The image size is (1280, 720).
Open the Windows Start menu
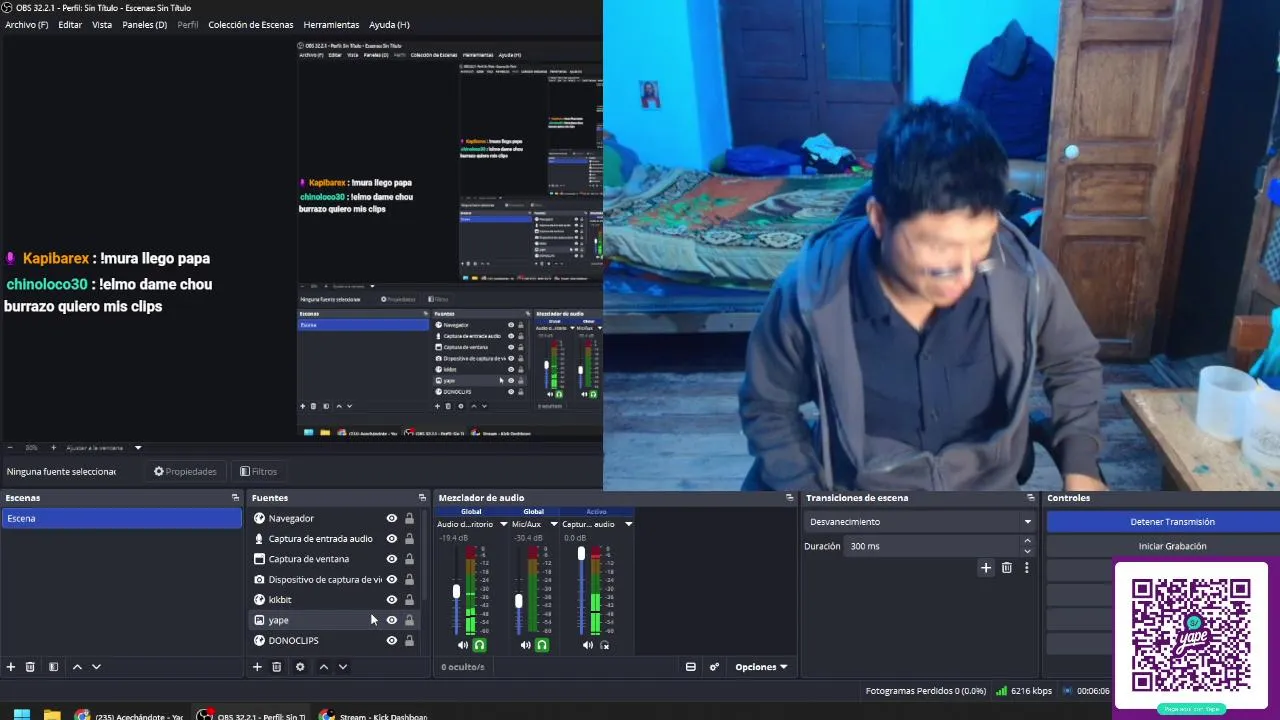tap(21, 715)
